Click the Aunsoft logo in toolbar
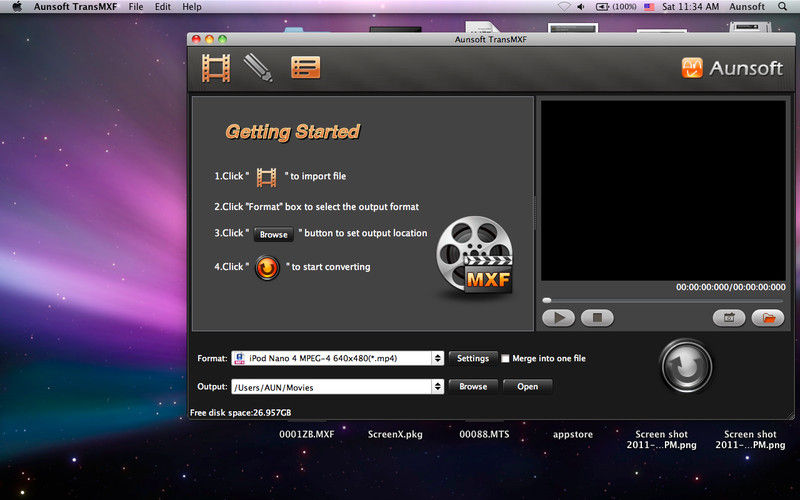 [x=732, y=68]
